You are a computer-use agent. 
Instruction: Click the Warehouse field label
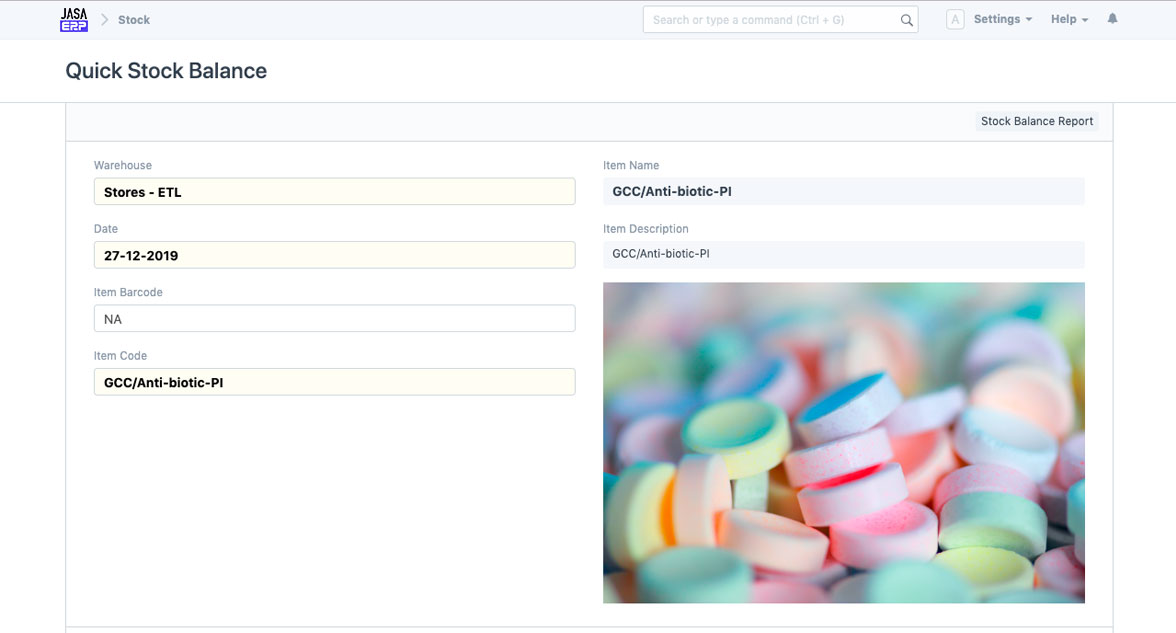(123, 165)
